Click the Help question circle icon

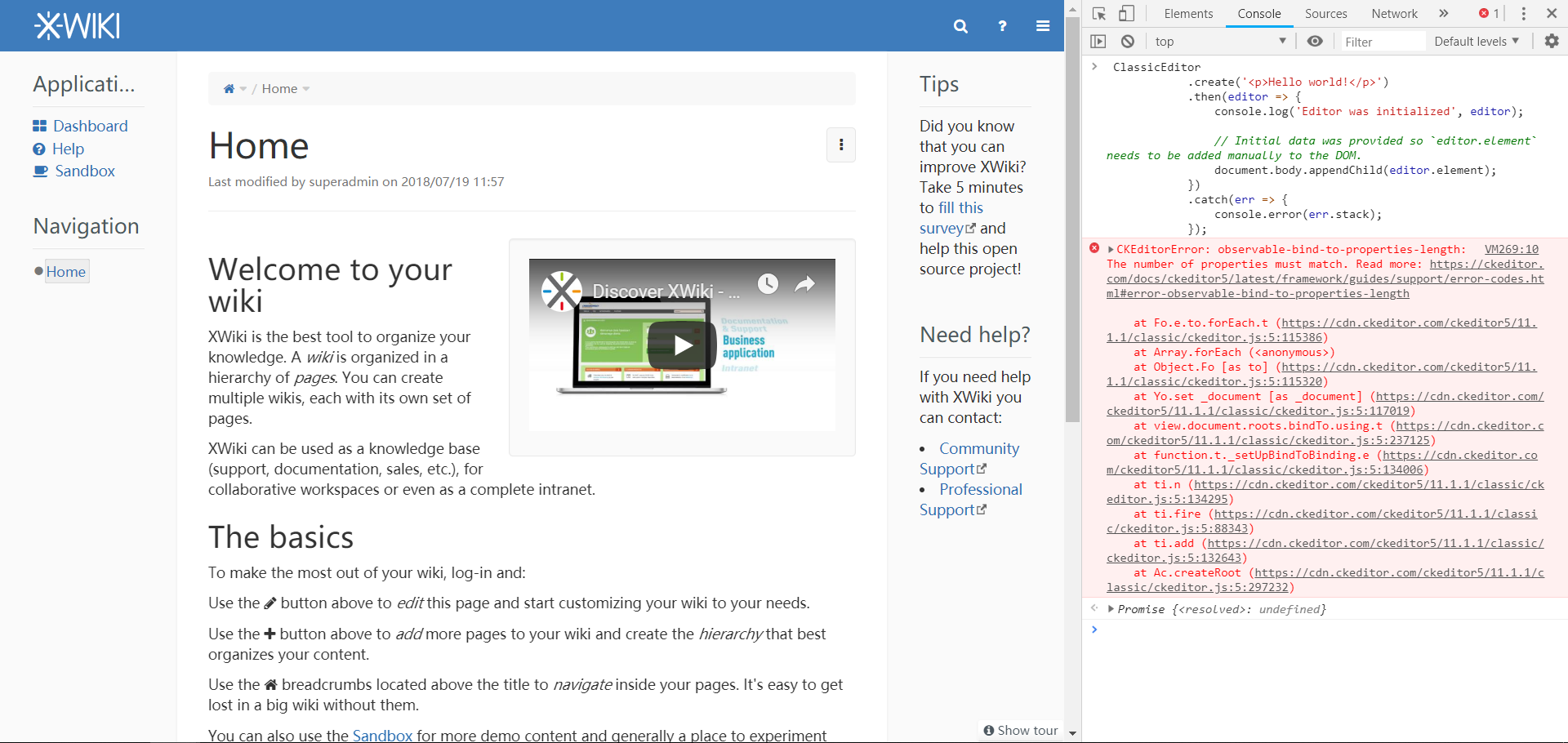(39, 149)
